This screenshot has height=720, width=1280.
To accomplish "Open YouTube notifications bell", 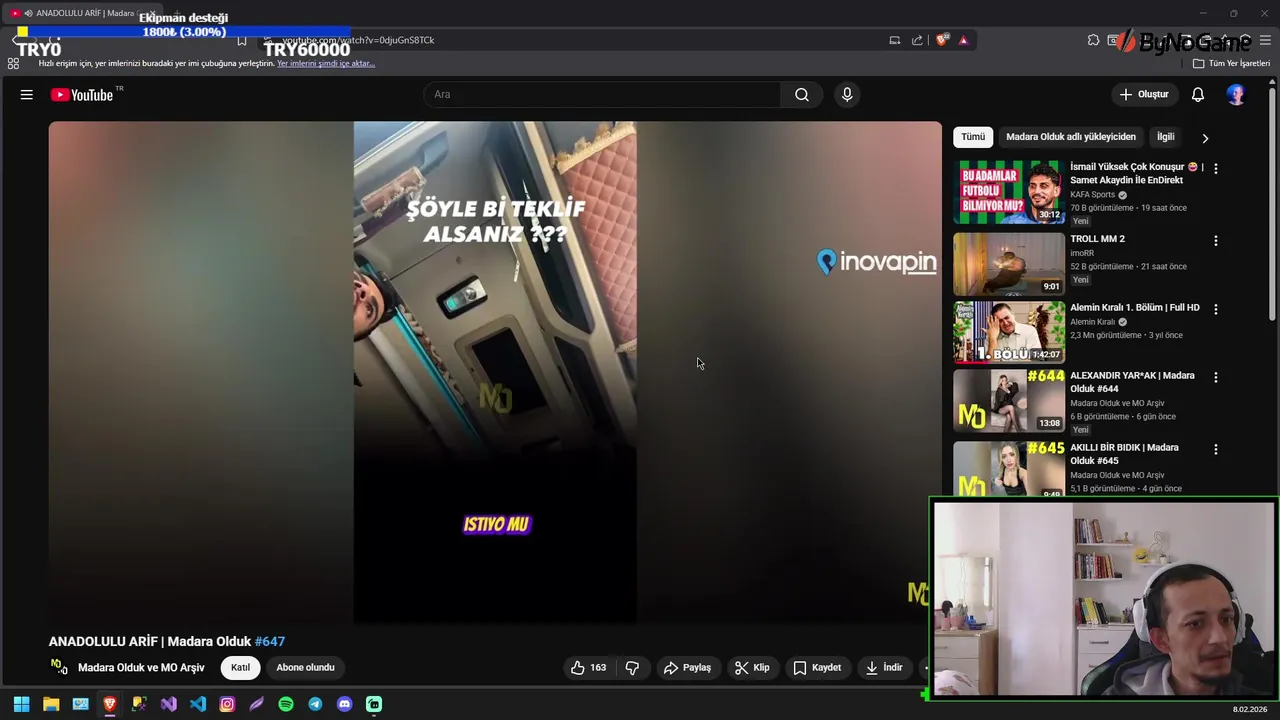I will (1198, 94).
